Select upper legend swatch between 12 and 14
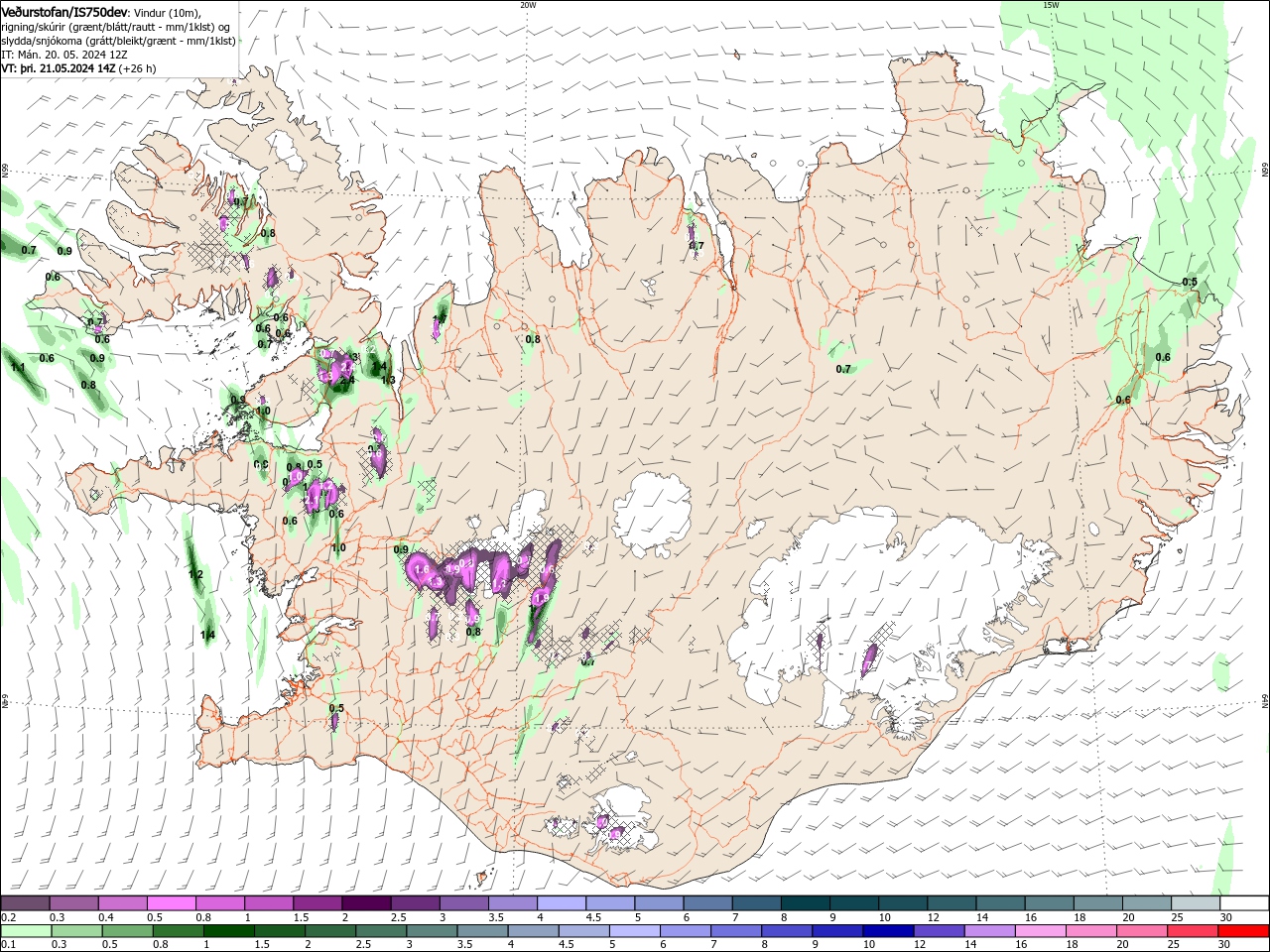The height and width of the screenshot is (952, 1270). click(x=950, y=903)
